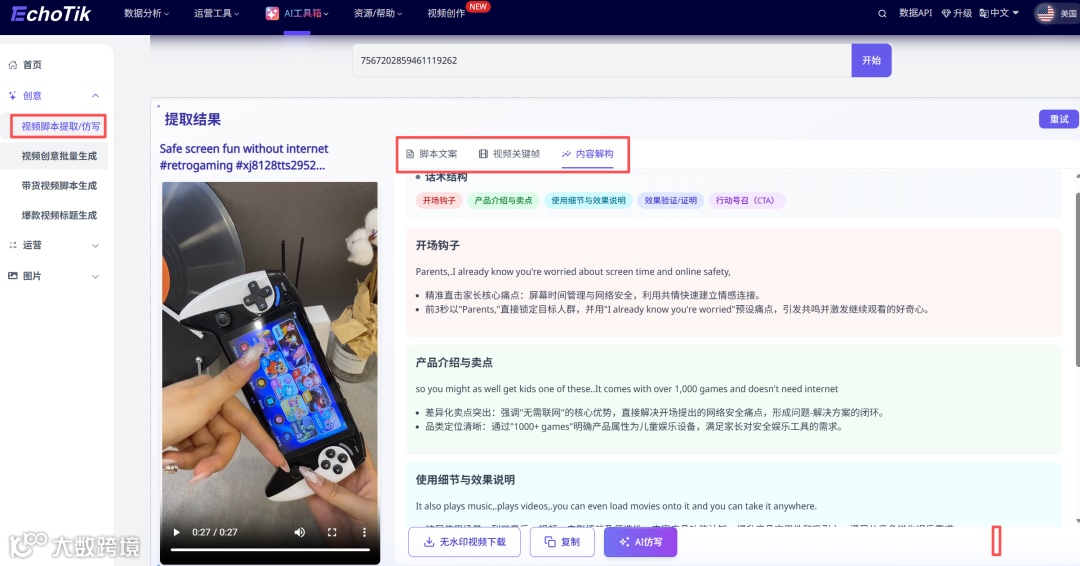1080x566 pixels.
Task: Click the 升级 upgrade link
Action: [x=957, y=13]
